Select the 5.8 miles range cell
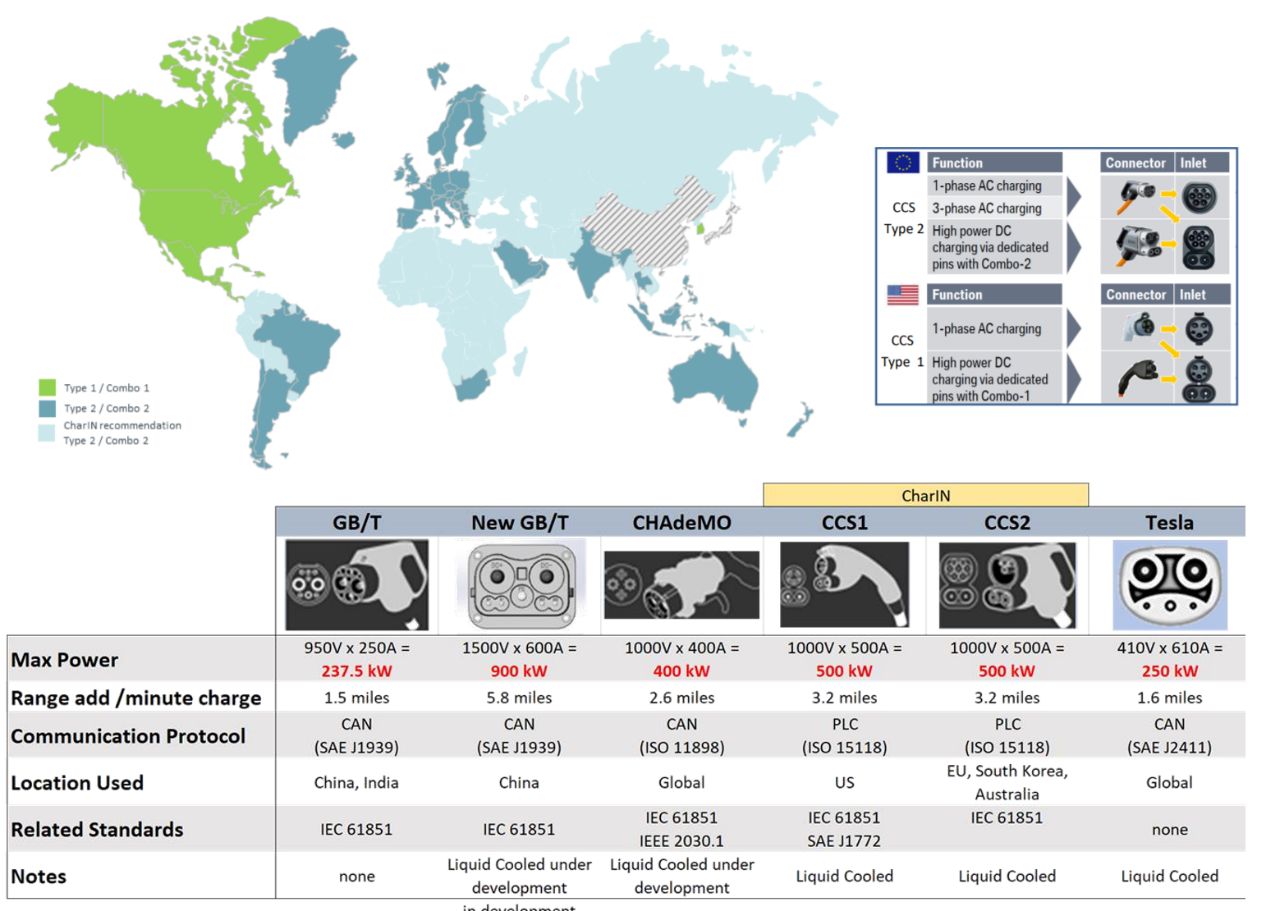The image size is (1266, 911). tap(519, 698)
